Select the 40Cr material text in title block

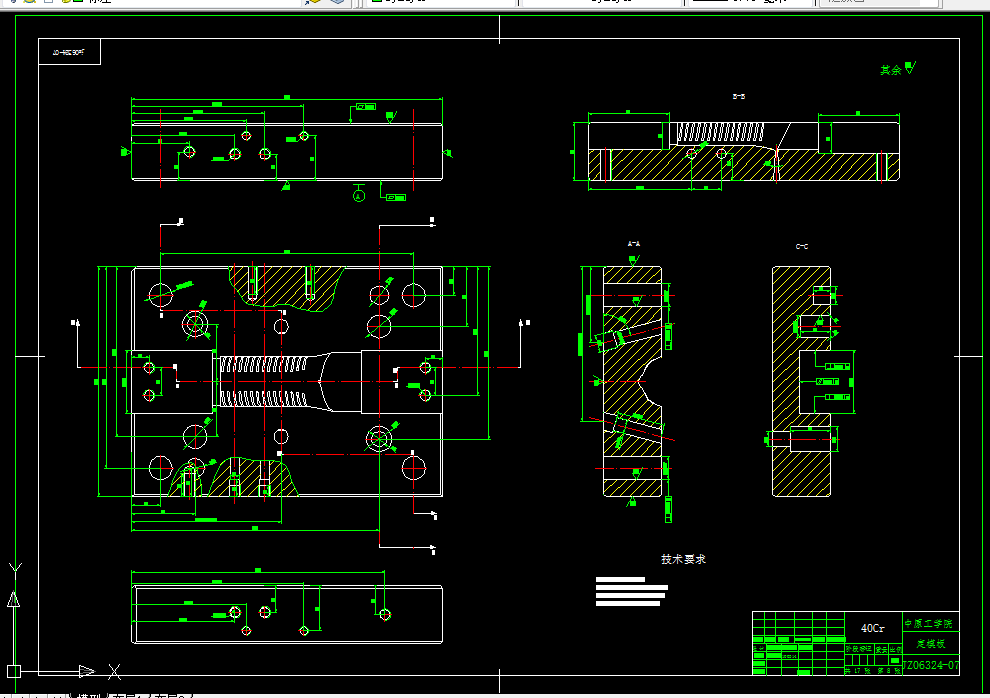873,628
